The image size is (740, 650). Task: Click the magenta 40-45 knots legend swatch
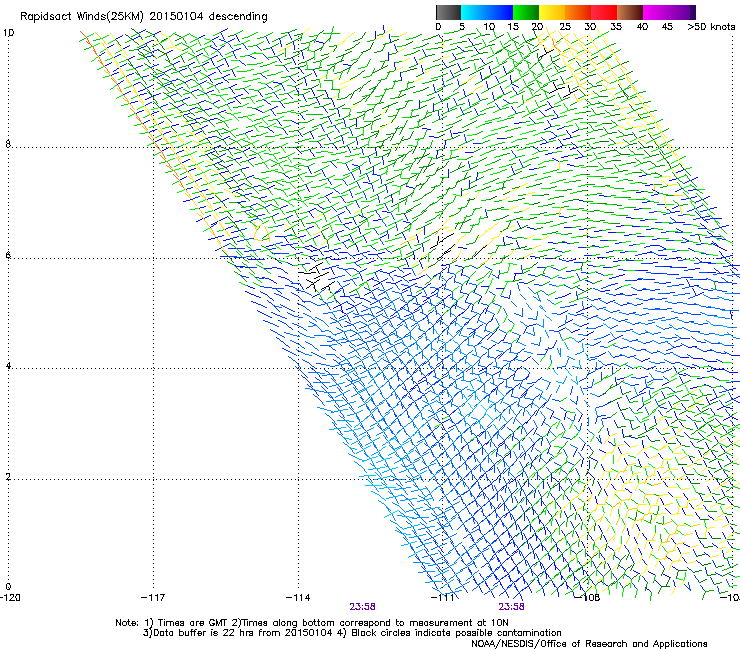(656, 12)
